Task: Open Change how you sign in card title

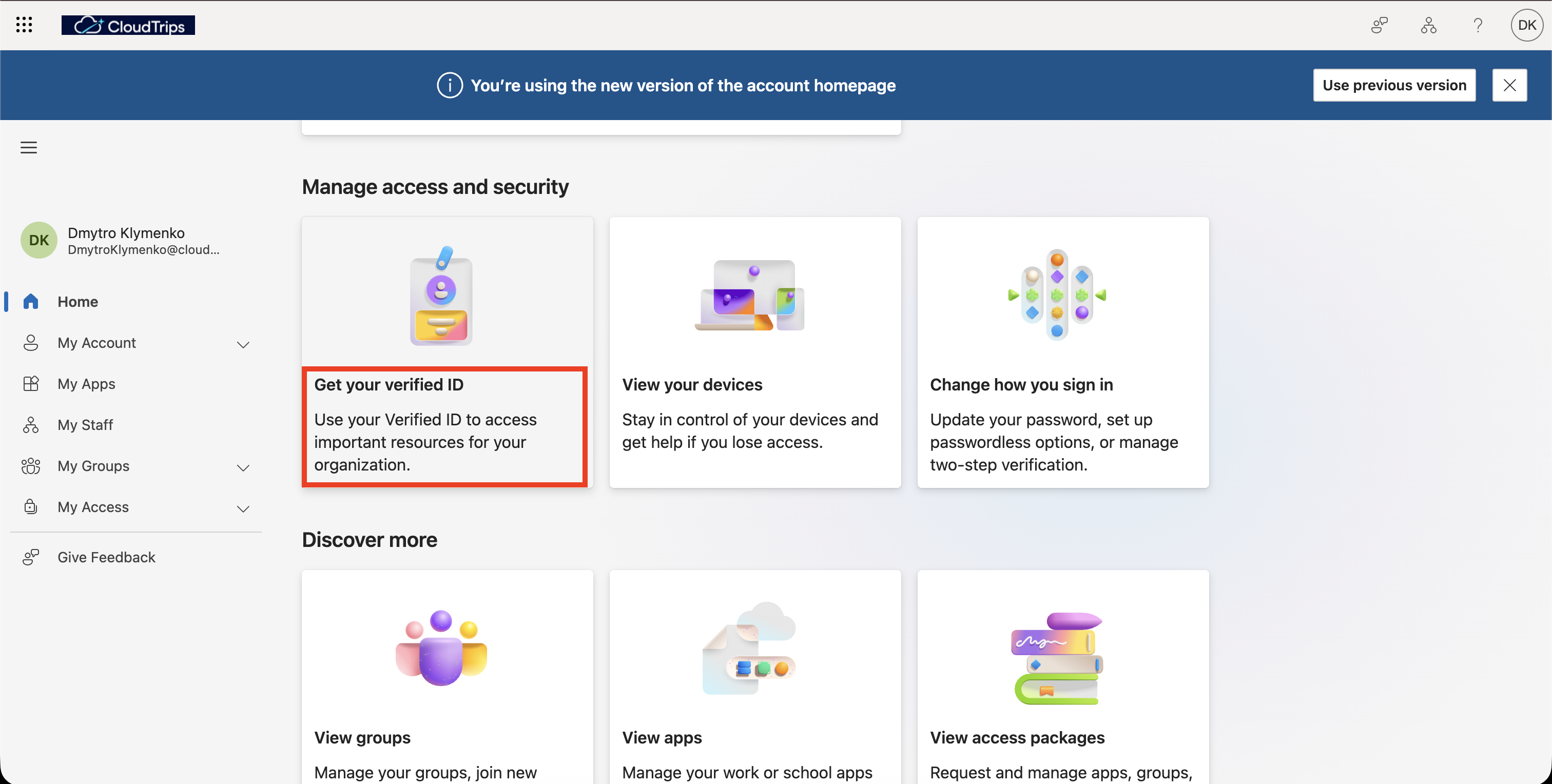Action: click(1021, 384)
